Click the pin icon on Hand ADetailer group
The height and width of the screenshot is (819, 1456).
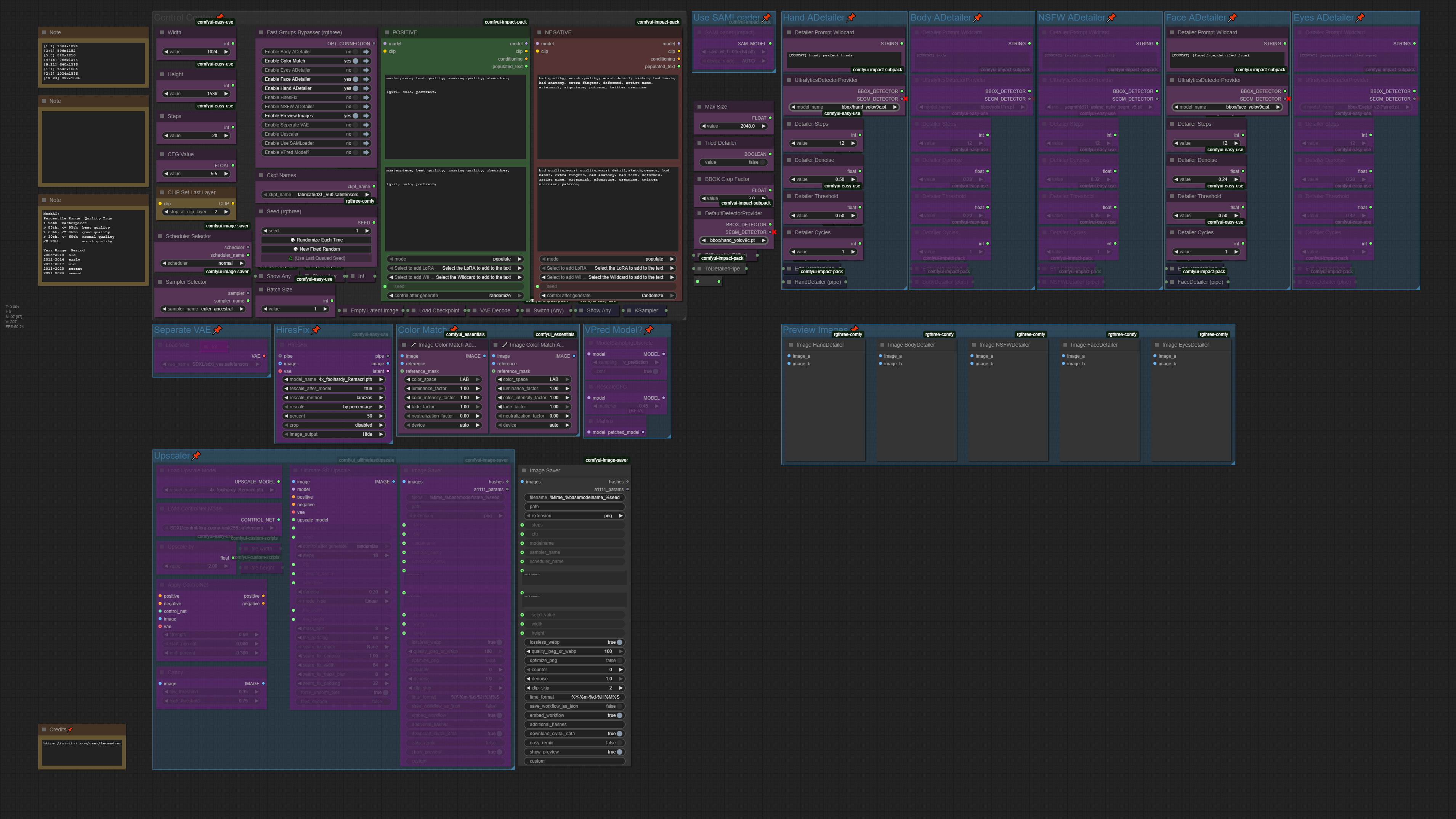click(x=851, y=18)
